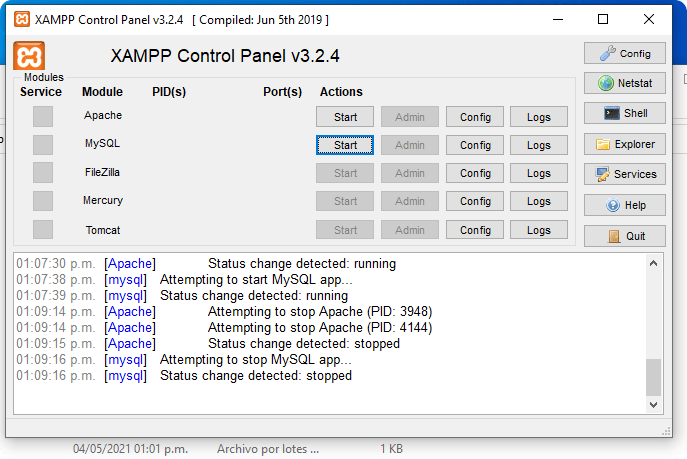The height and width of the screenshot is (459, 687).
Task: Open the Config button with wrench icon
Action: coord(624,54)
